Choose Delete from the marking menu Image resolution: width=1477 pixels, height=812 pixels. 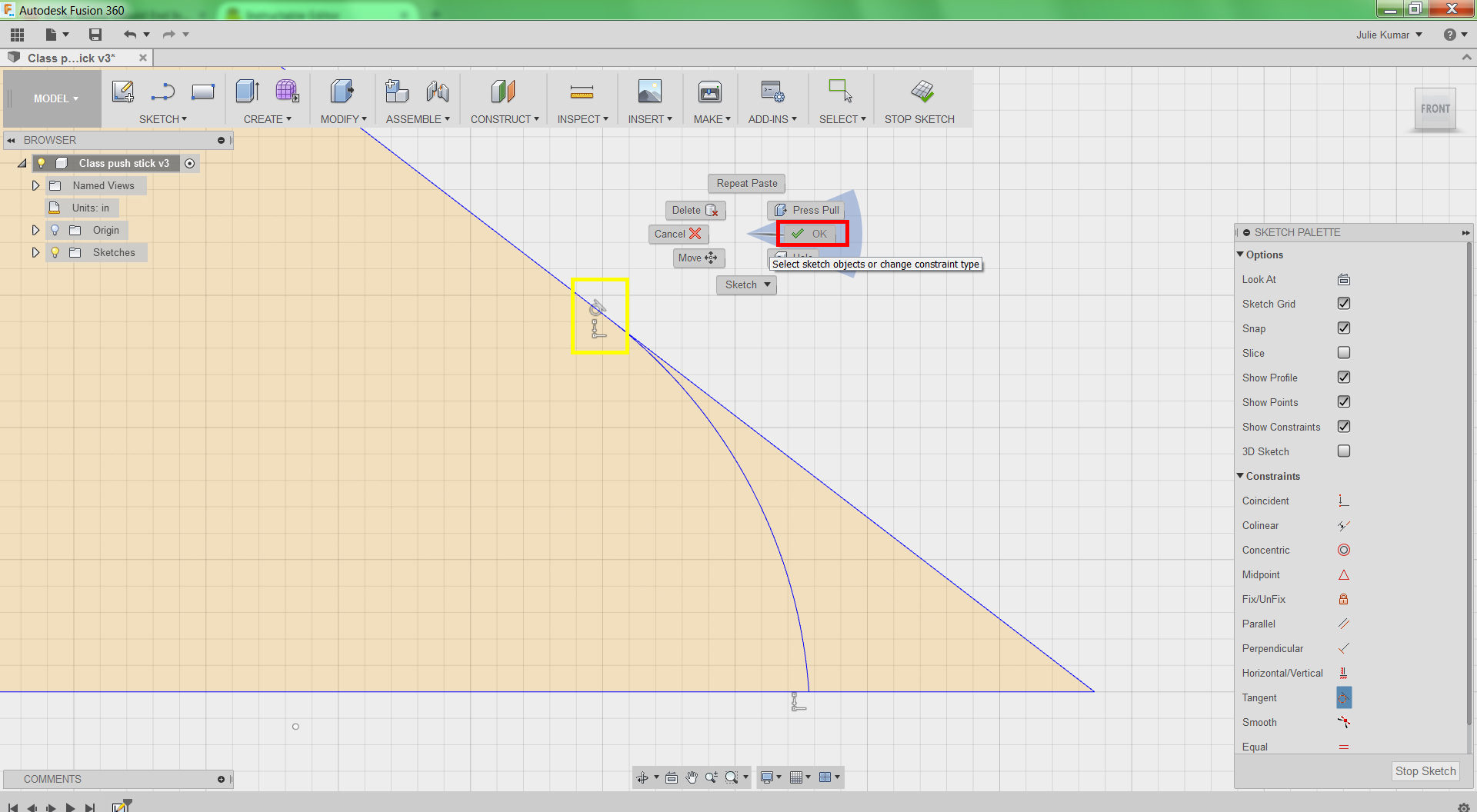coord(695,210)
